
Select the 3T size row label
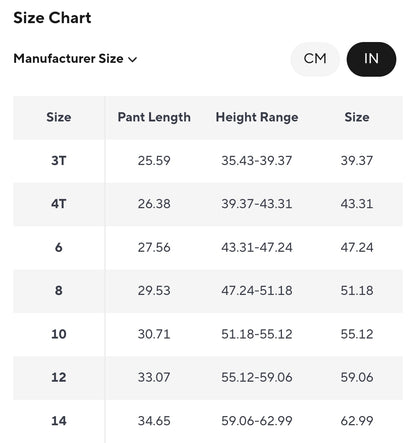(59, 161)
